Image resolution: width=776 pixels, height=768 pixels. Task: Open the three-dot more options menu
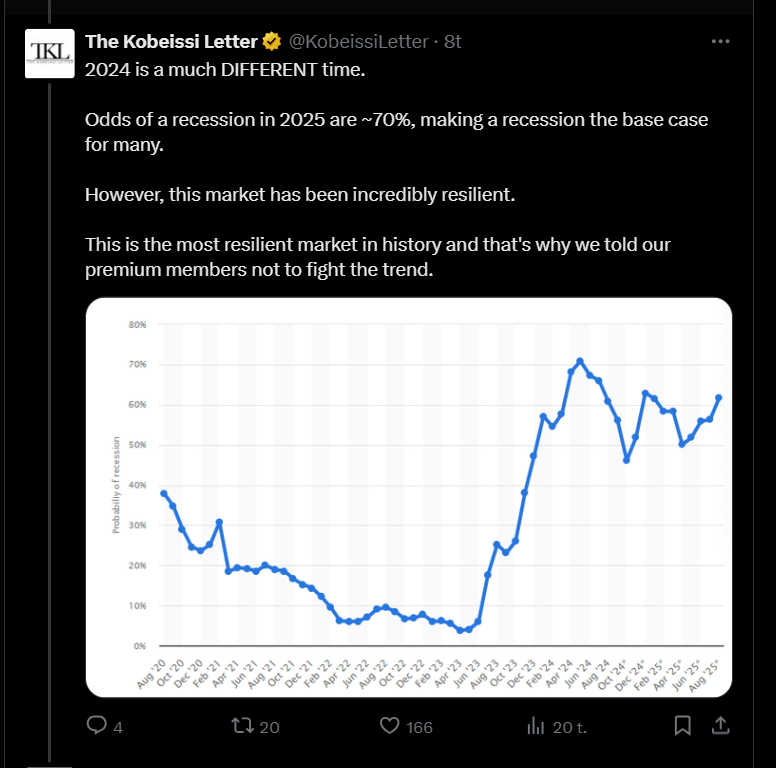click(720, 42)
